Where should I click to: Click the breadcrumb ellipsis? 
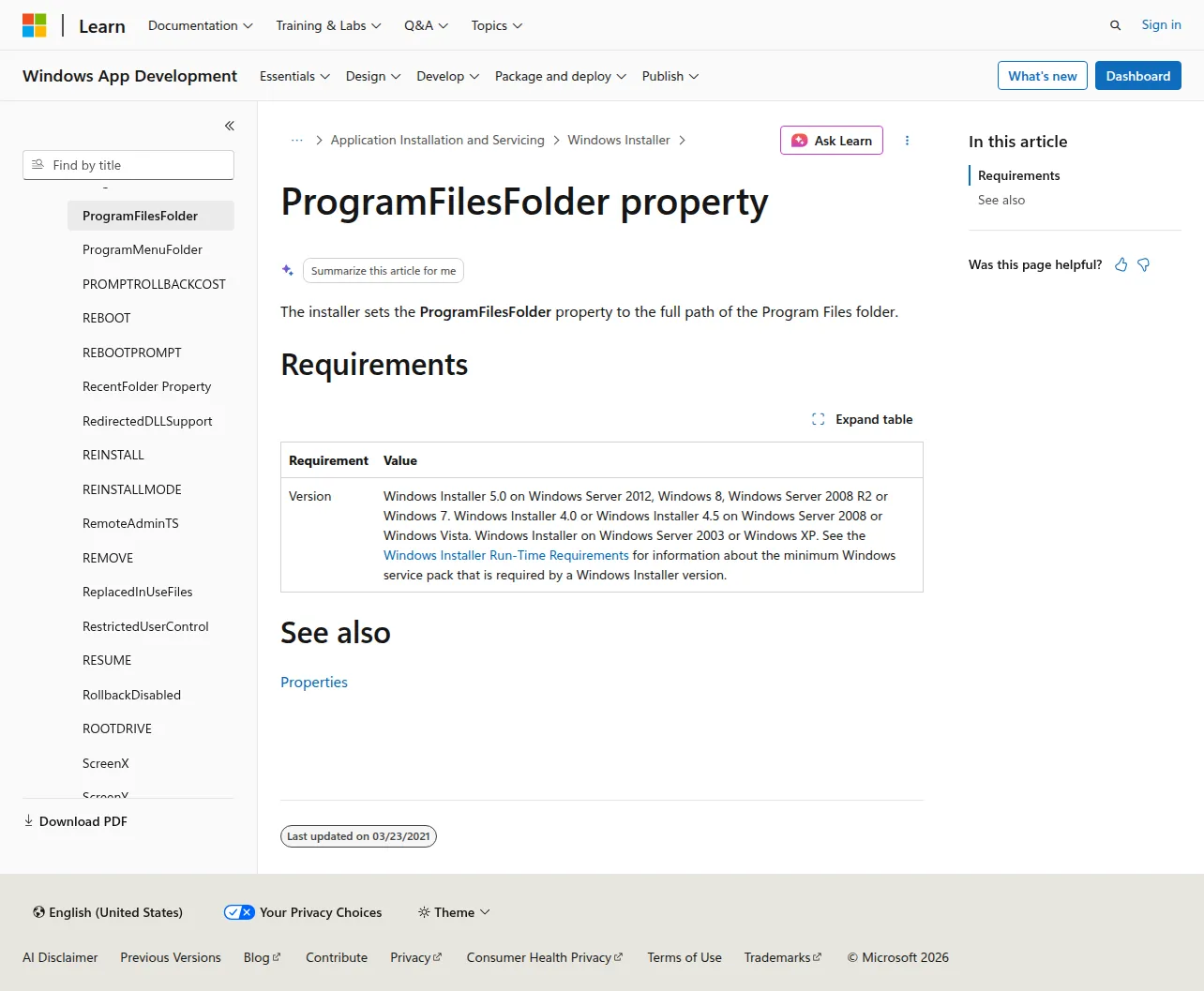point(297,141)
